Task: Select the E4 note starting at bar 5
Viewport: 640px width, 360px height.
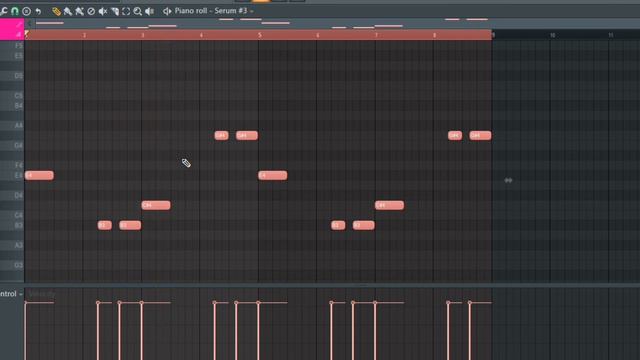Action: pos(273,176)
